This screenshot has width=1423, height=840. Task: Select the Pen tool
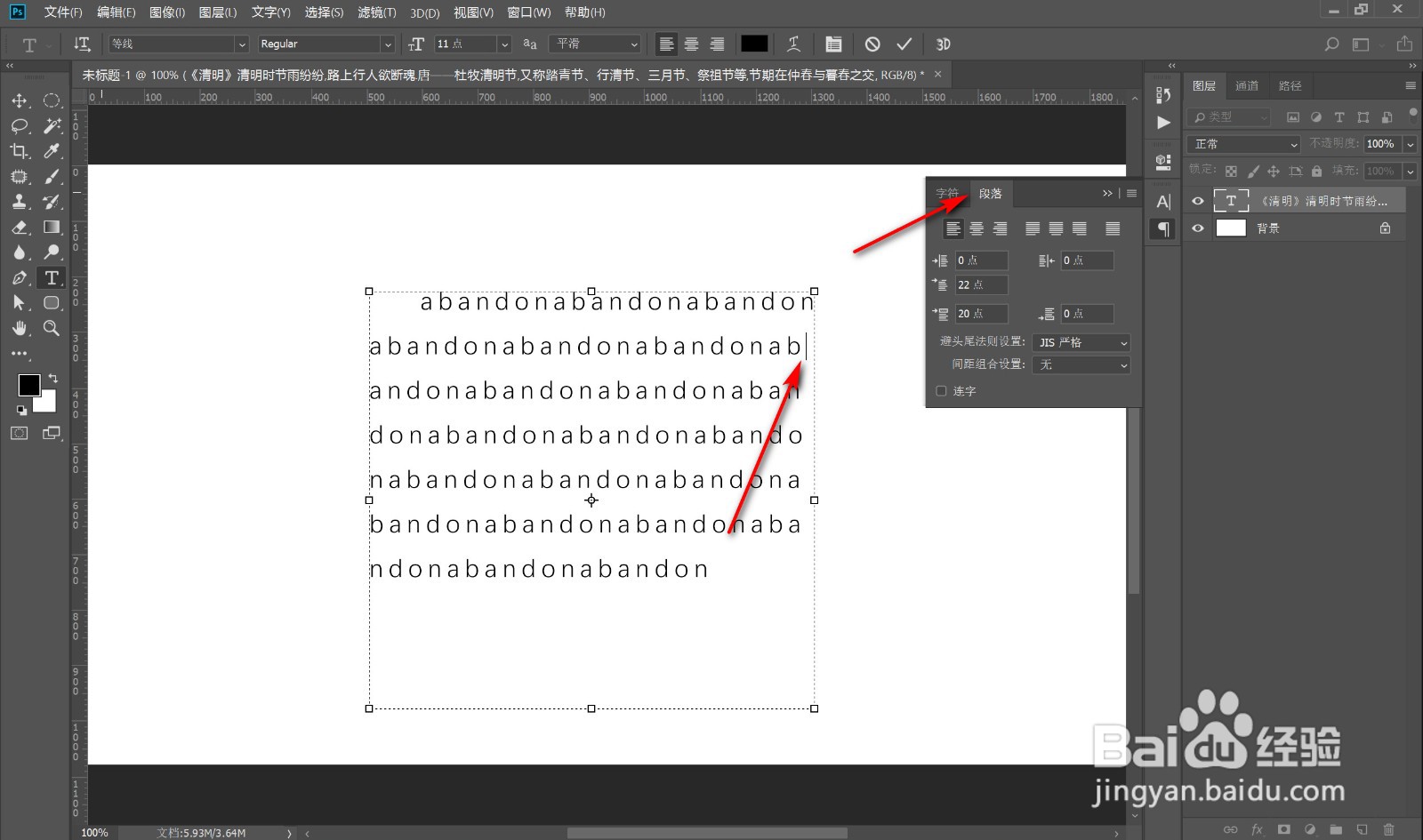[x=19, y=278]
